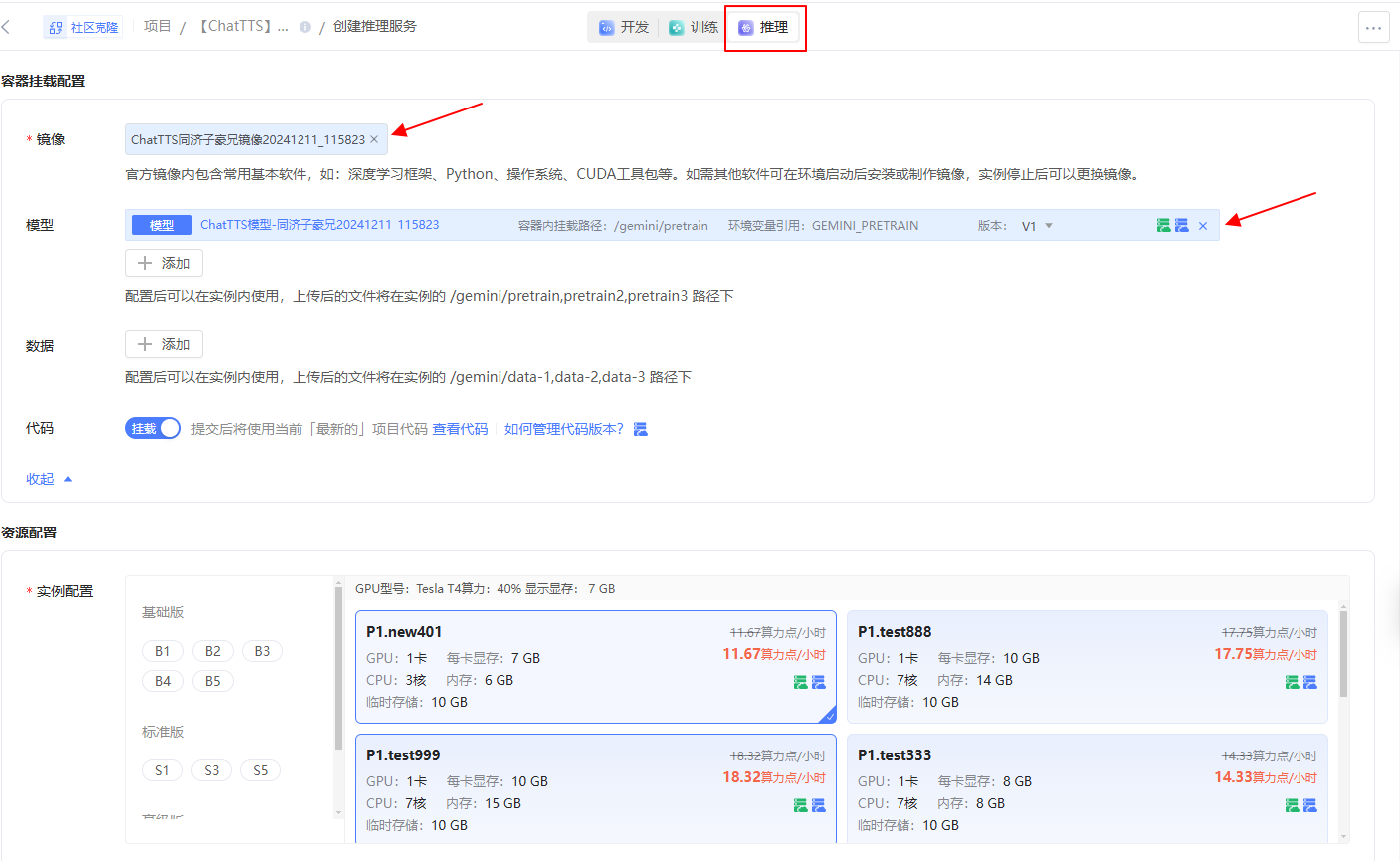Switch to the 训练 tab
This screenshot has width=1400, height=861.
pyautogui.click(x=694, y=27)
